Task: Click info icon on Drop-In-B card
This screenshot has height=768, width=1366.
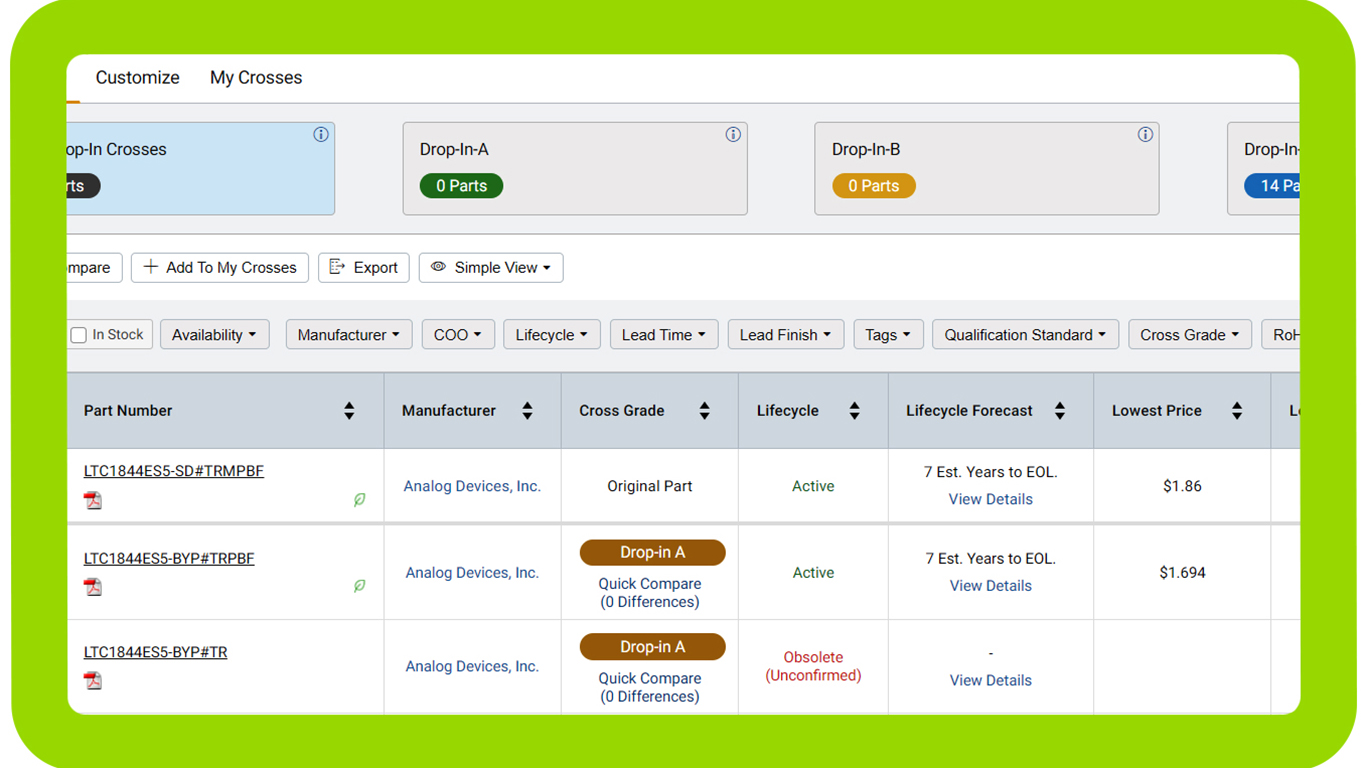Action: 1145,135
